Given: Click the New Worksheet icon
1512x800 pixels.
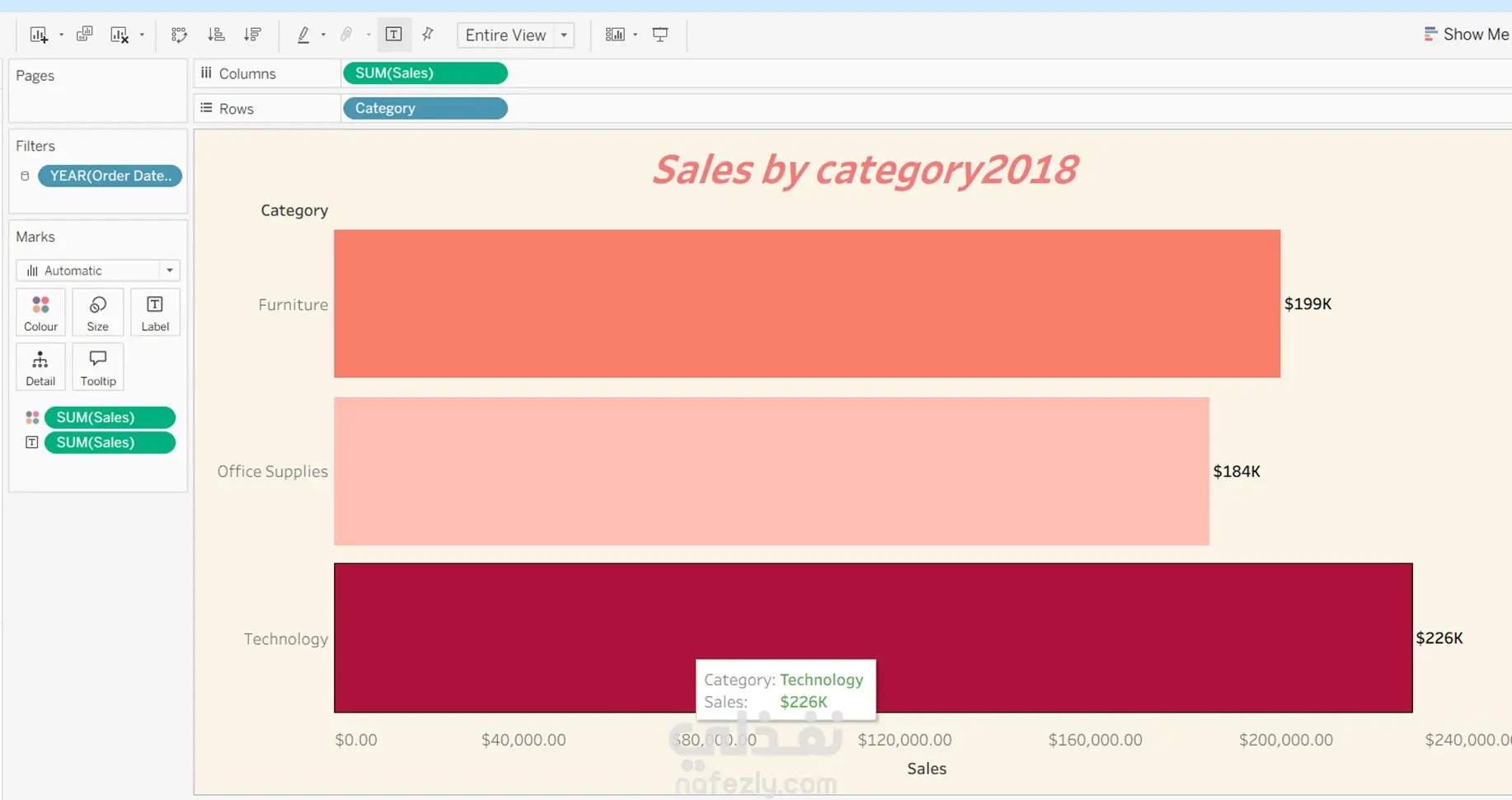Looking at the screenshot, I should pos(39,35).
